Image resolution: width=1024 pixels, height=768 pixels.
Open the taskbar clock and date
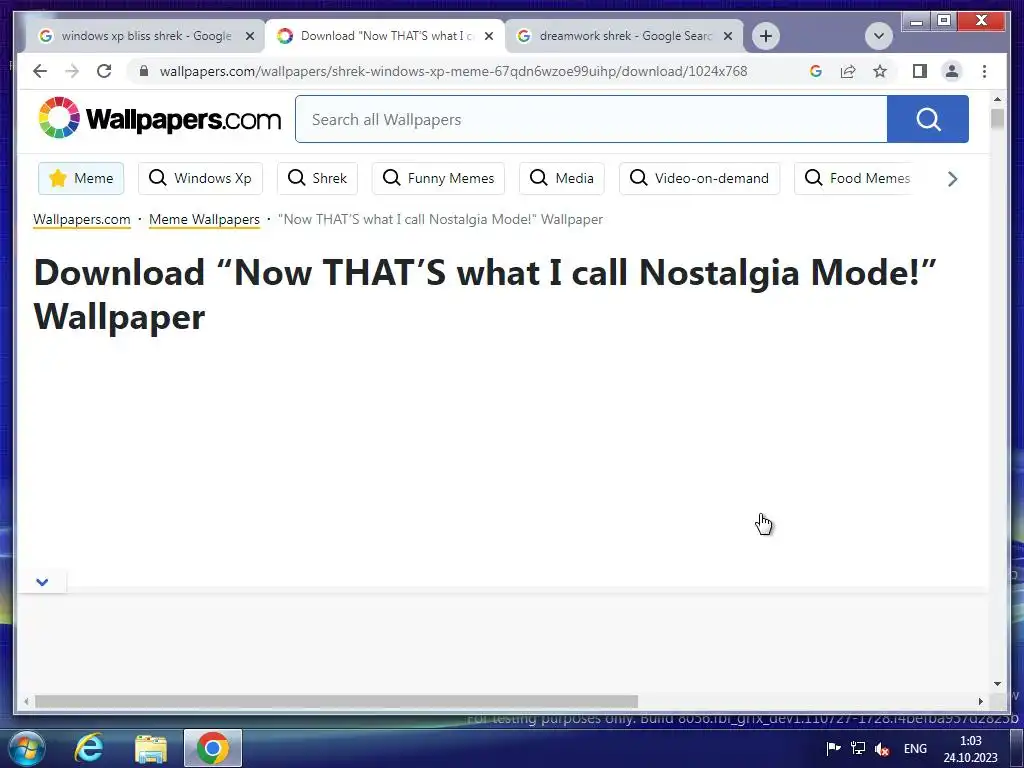[970, 749]
